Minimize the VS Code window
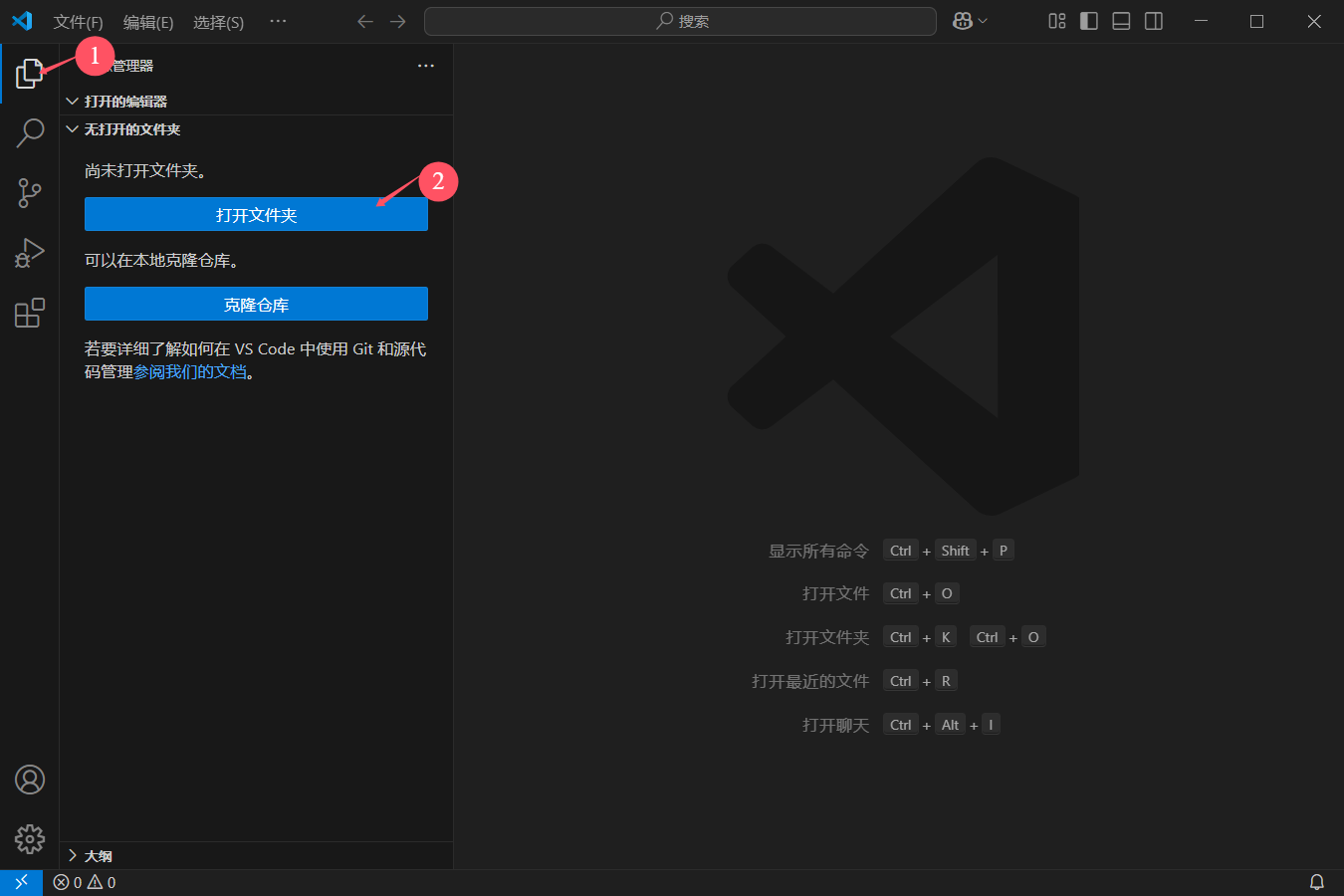Image resolution: width=1344 pixels, height=896 pixels. pos(1201,21)
